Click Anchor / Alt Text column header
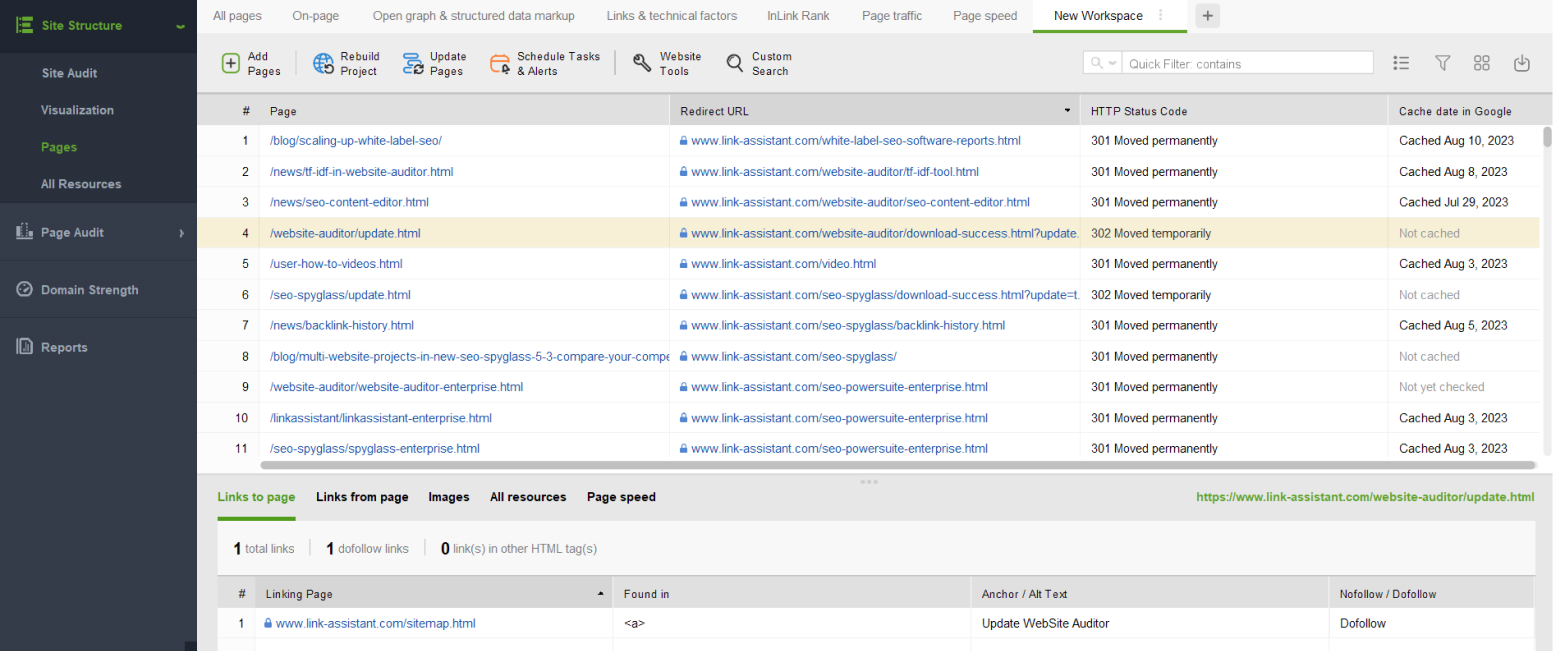 1150,594
